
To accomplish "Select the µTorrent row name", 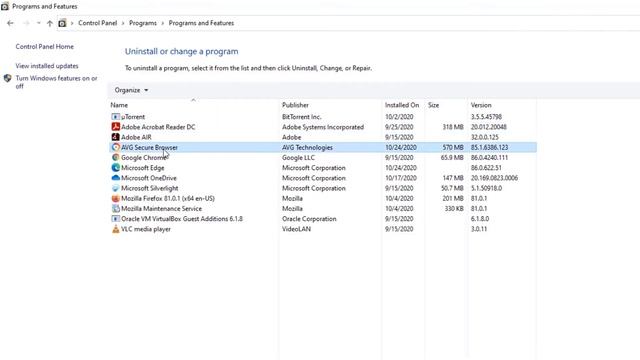I will (x=133, y=117).
